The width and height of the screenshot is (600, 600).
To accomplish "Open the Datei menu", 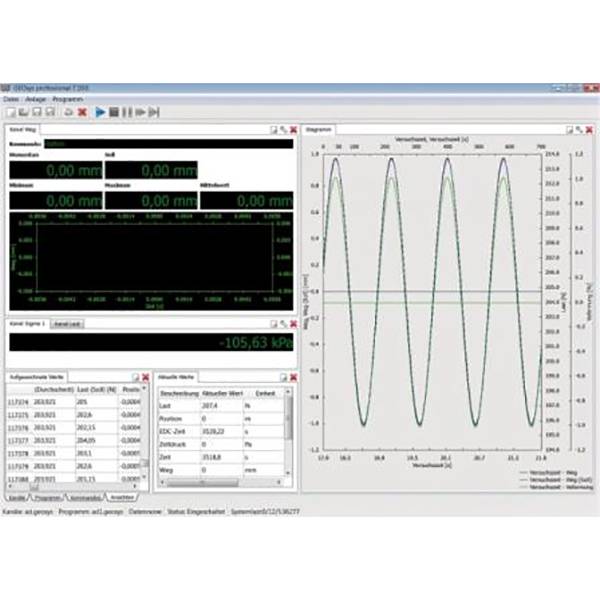I will [x=12, y=100].
